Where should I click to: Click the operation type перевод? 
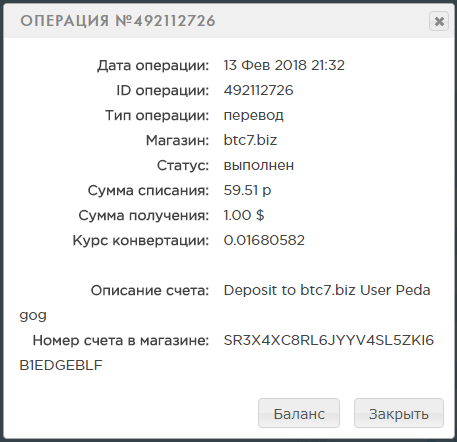pos(253,116)
